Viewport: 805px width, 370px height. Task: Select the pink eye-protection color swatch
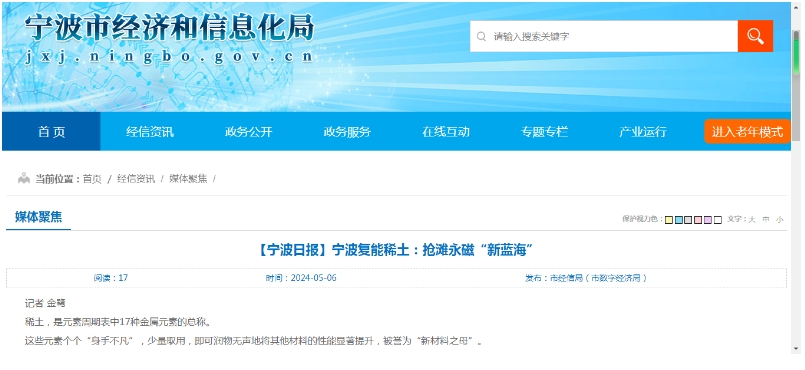[x=698, y=220]
